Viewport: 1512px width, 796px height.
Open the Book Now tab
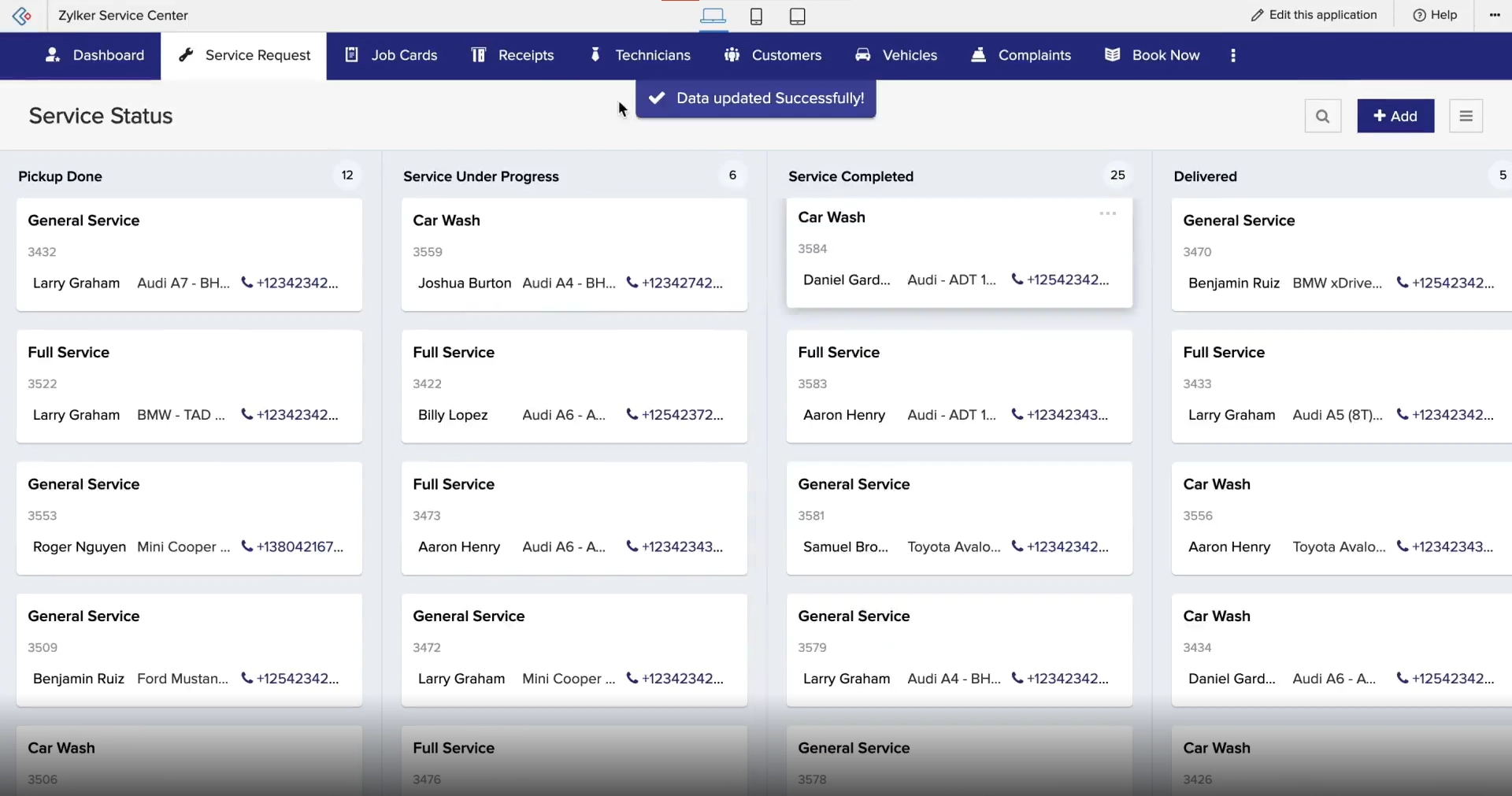point(1152,55)
